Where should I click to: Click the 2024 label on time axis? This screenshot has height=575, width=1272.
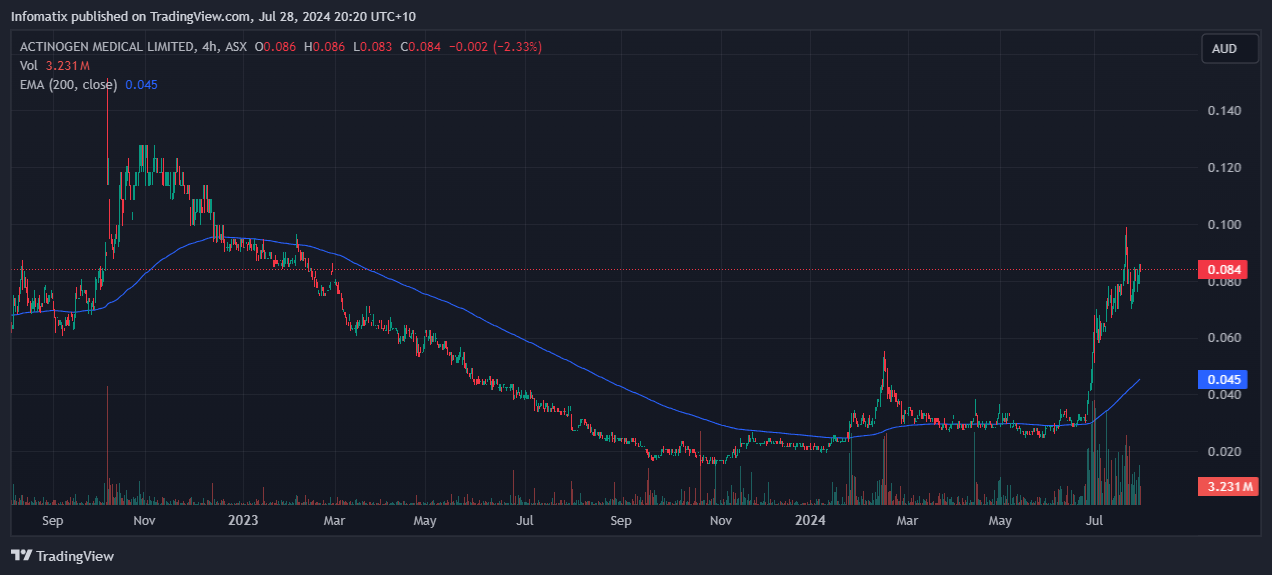(811, 521)
